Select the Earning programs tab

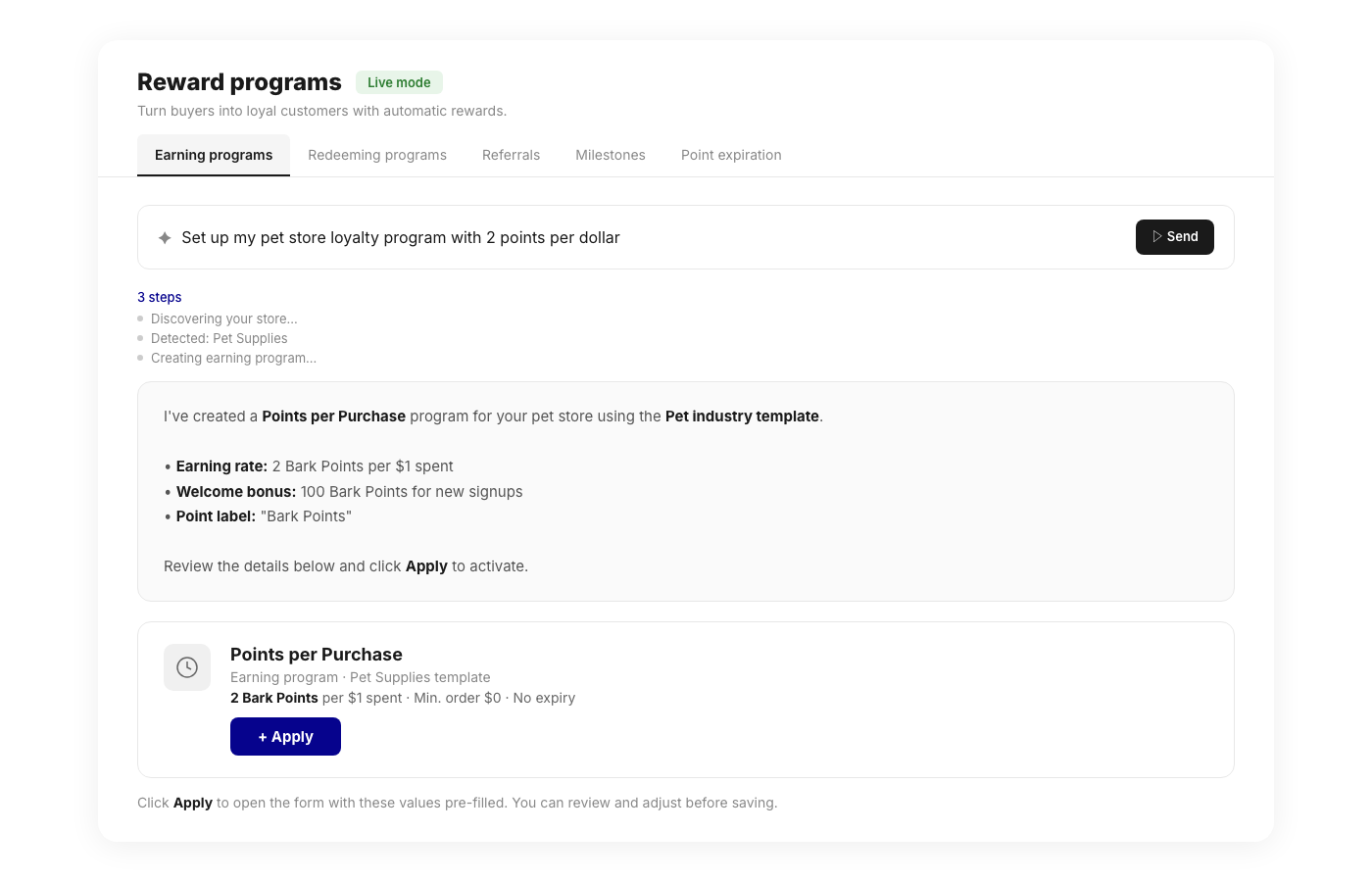click(214, 155)
